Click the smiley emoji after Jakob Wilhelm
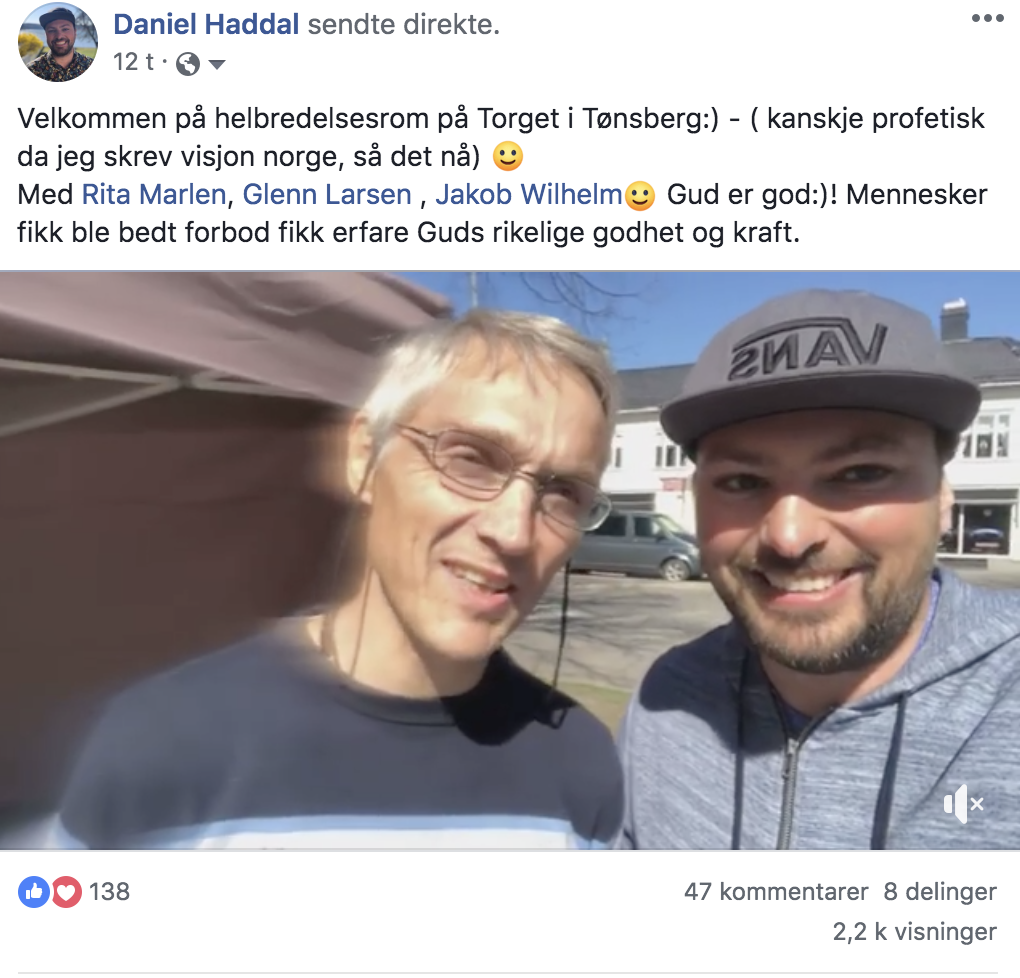Image resolution: width=1020 pixels, height=978 pixels. click(x=639, y=196)
